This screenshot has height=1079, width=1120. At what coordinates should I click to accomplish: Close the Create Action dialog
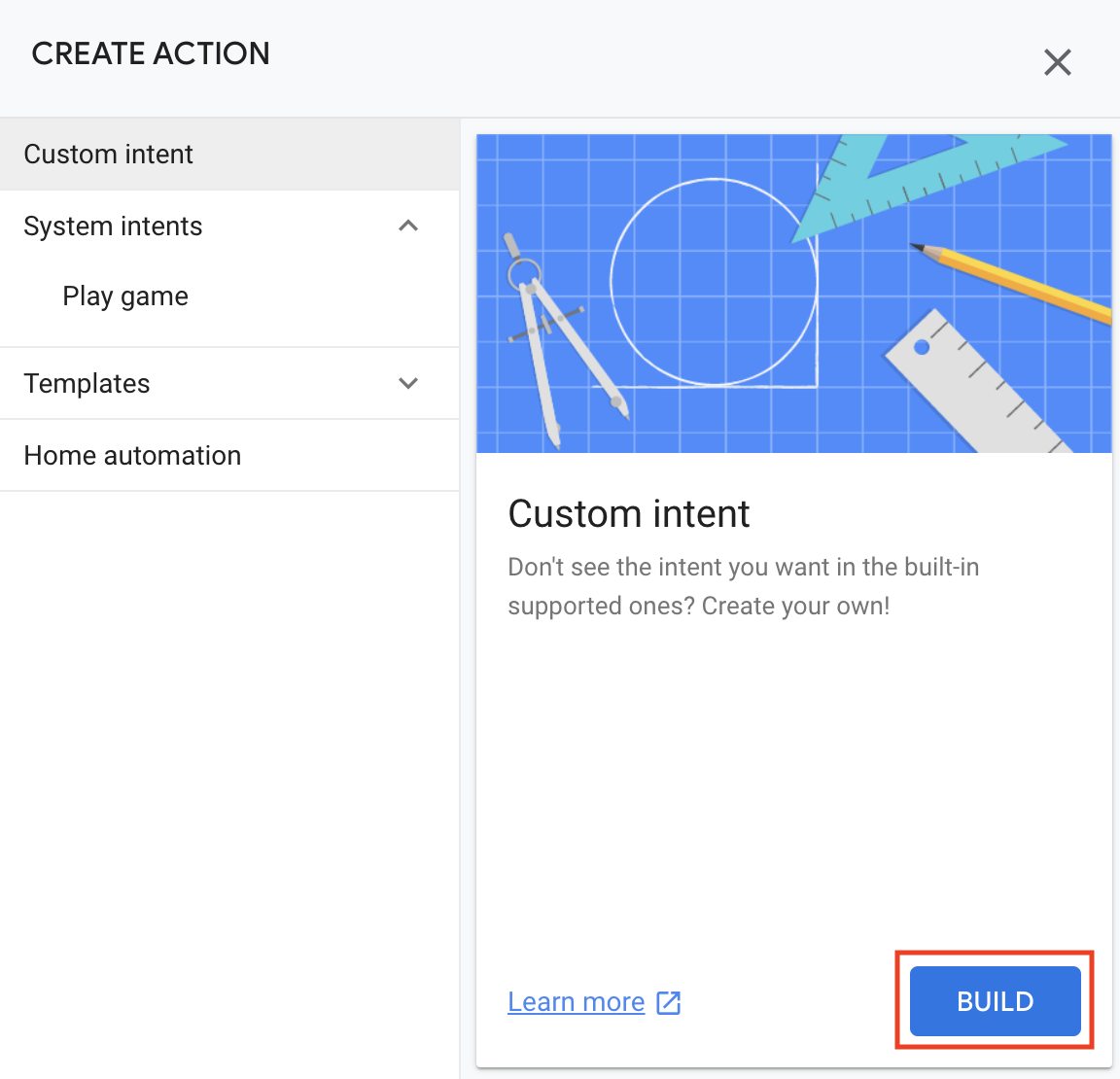point(1057,62)
